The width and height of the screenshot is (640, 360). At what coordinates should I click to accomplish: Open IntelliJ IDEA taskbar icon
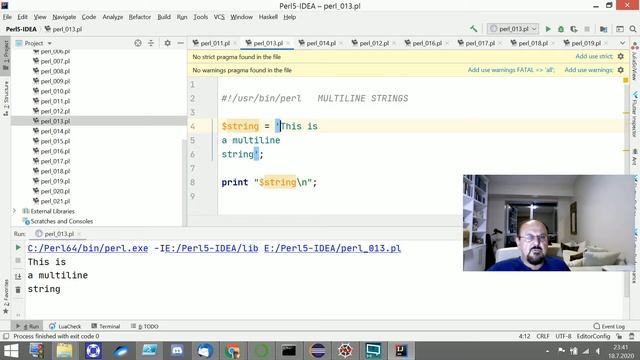(x=401, y=351)
